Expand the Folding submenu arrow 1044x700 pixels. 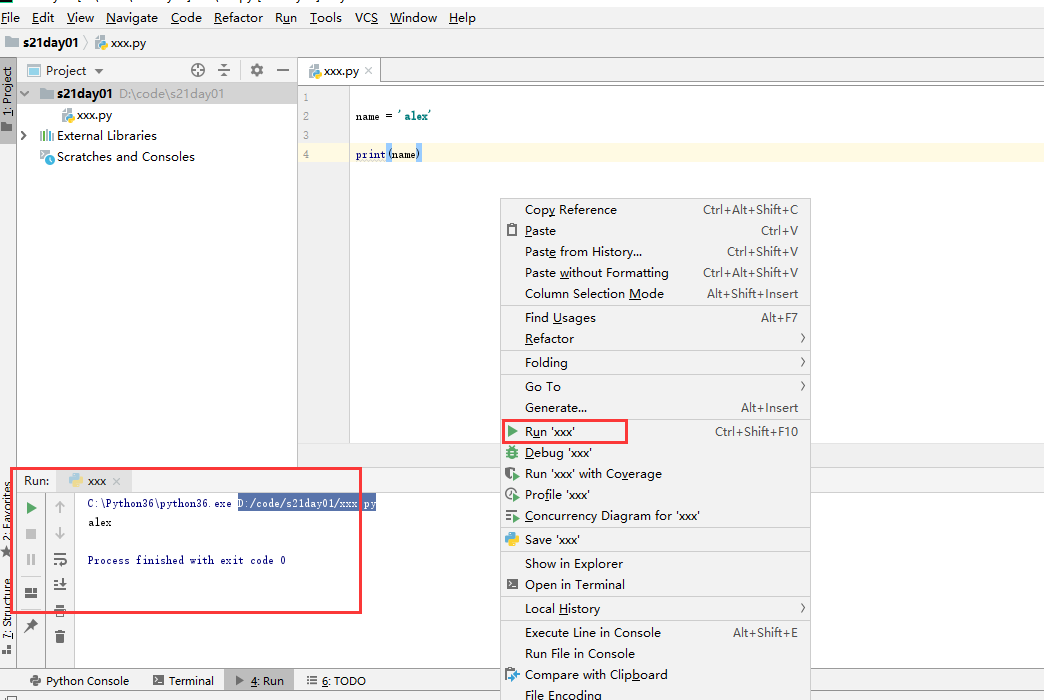(802, 362)
